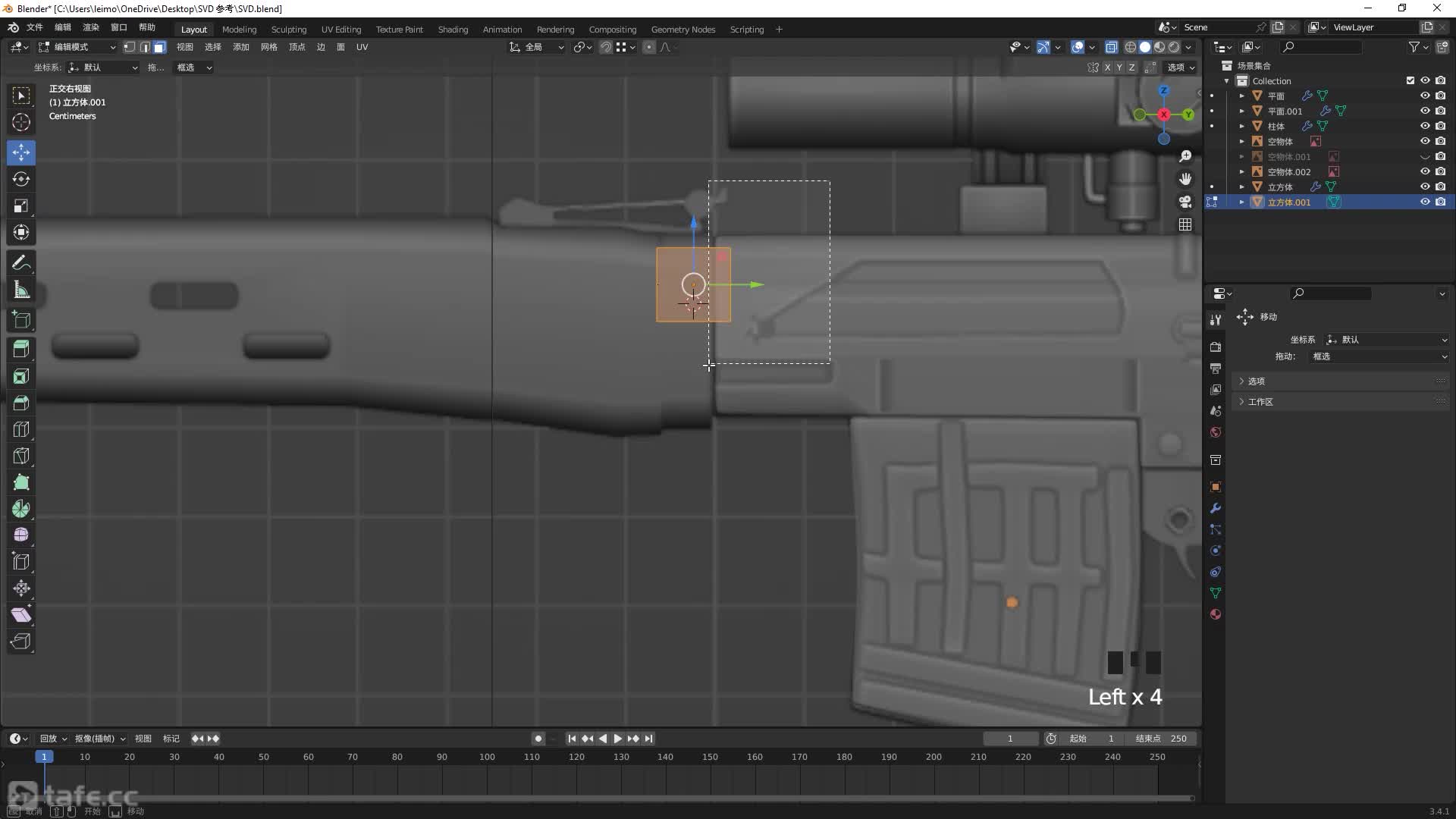Image resolution: width=1456 pixels, height=819 pixels.
Task: Switch to the UV Editing workspace tab
Action: (x=341, y=30)
